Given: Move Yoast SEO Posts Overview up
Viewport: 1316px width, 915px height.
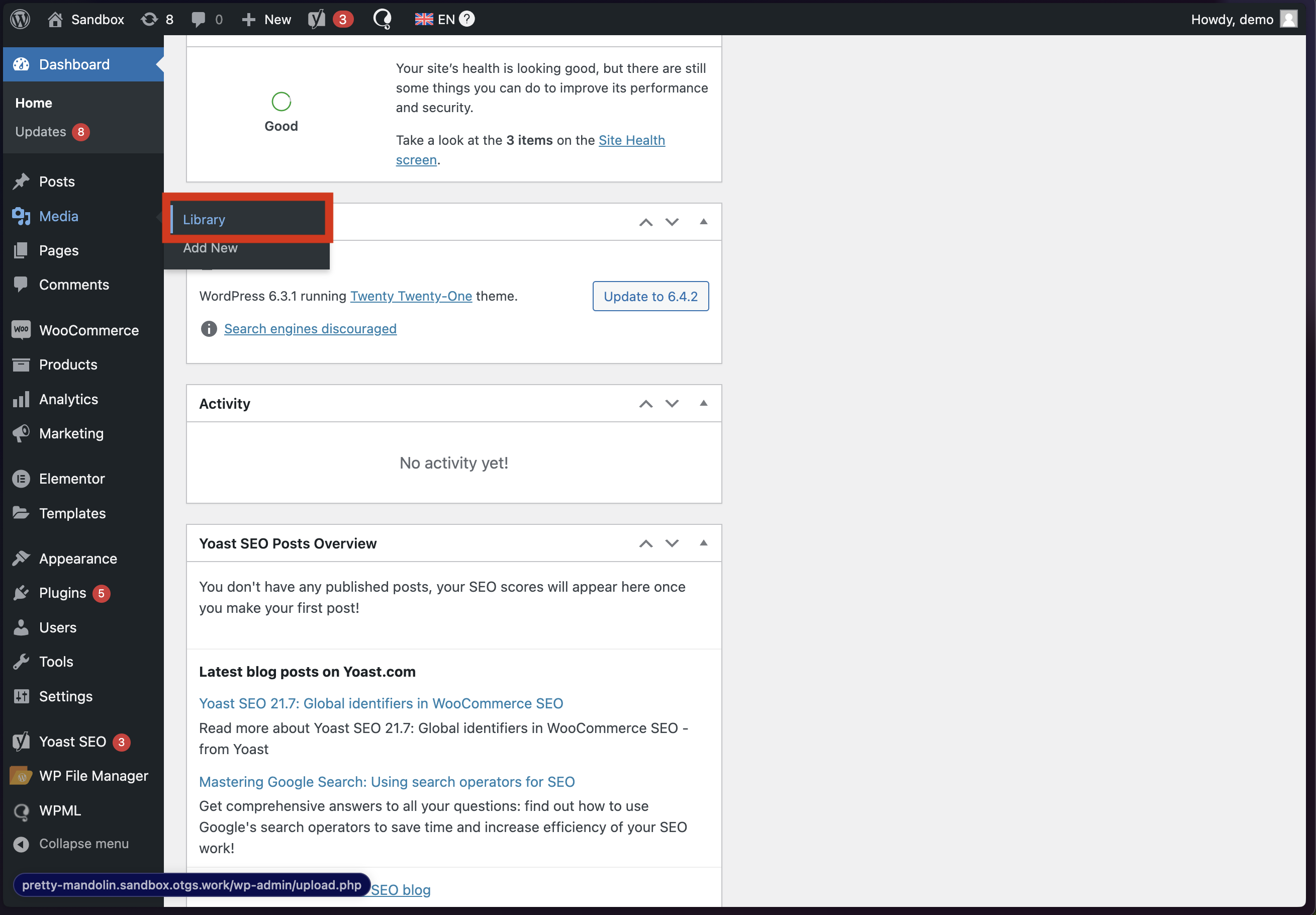Looking at the screenshot, I should coord(646,543).
